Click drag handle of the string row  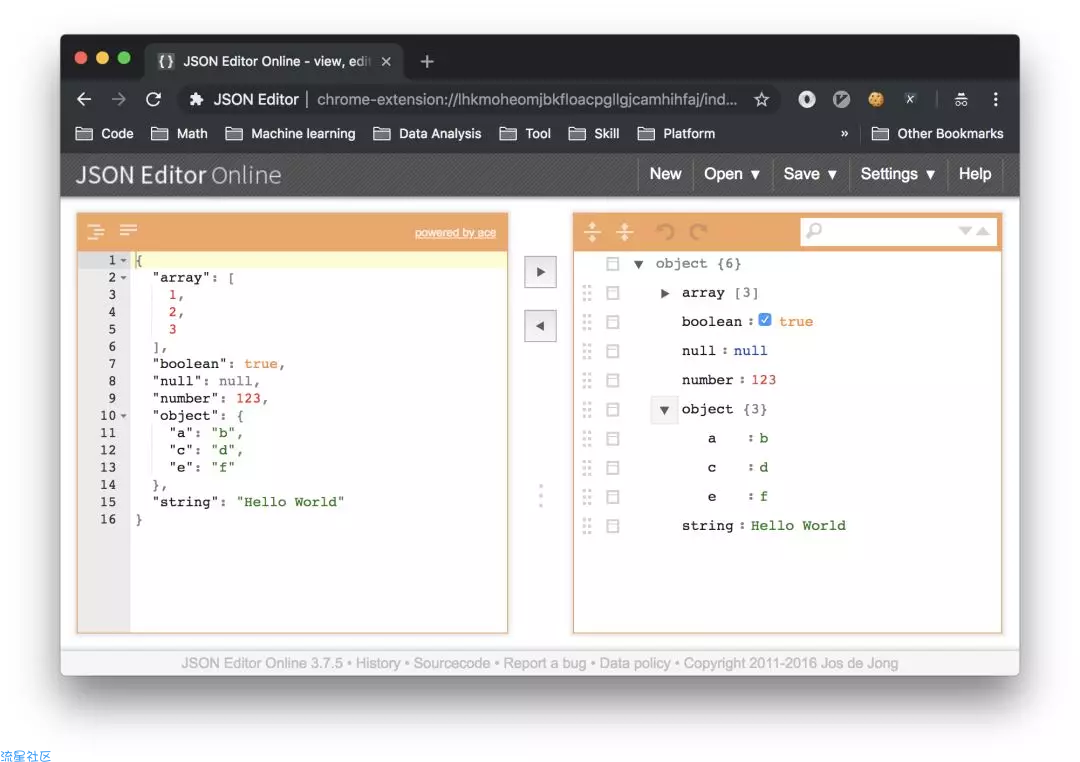[x=587, y=526]
